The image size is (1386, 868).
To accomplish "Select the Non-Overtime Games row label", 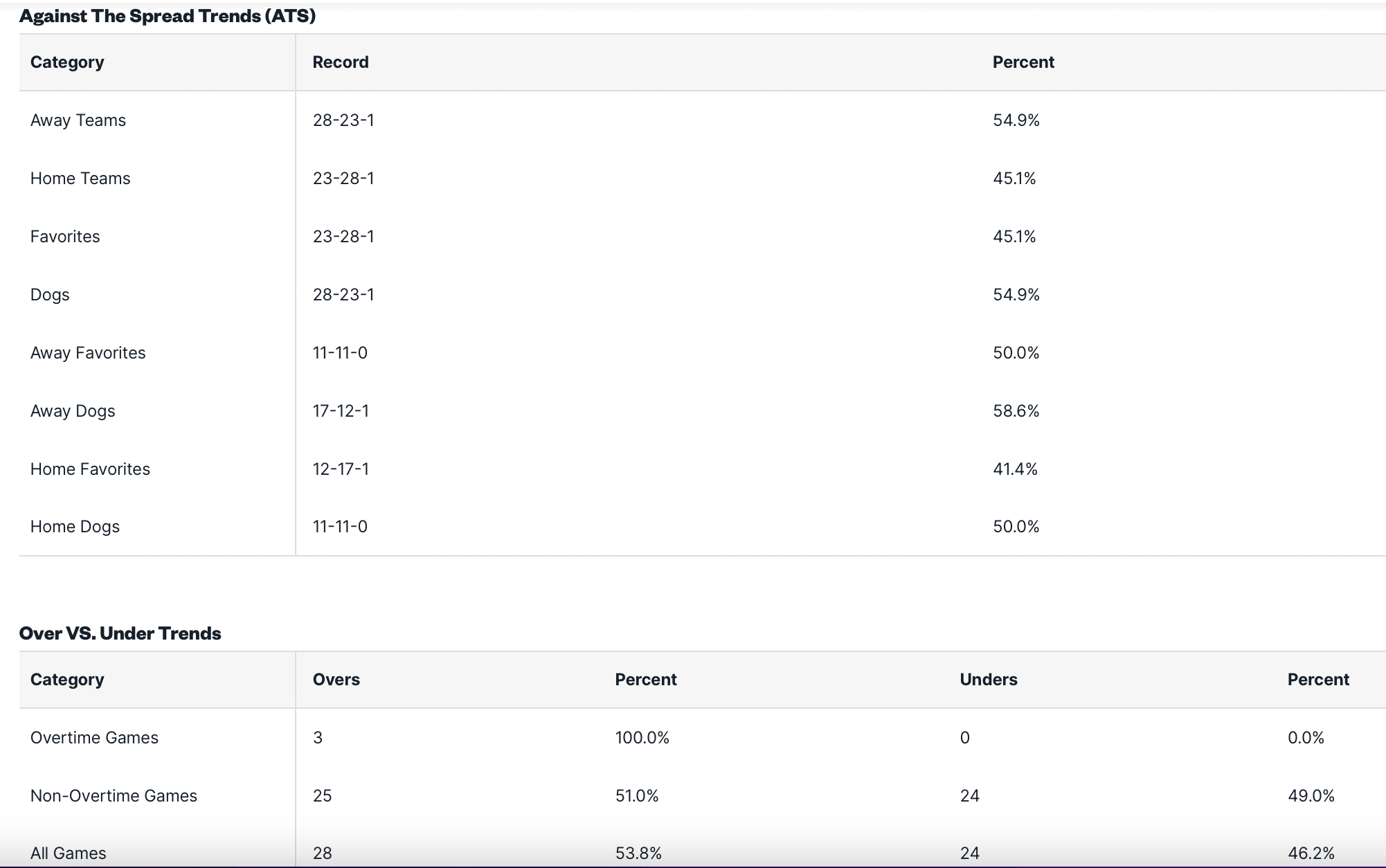I will coord(114,796).
